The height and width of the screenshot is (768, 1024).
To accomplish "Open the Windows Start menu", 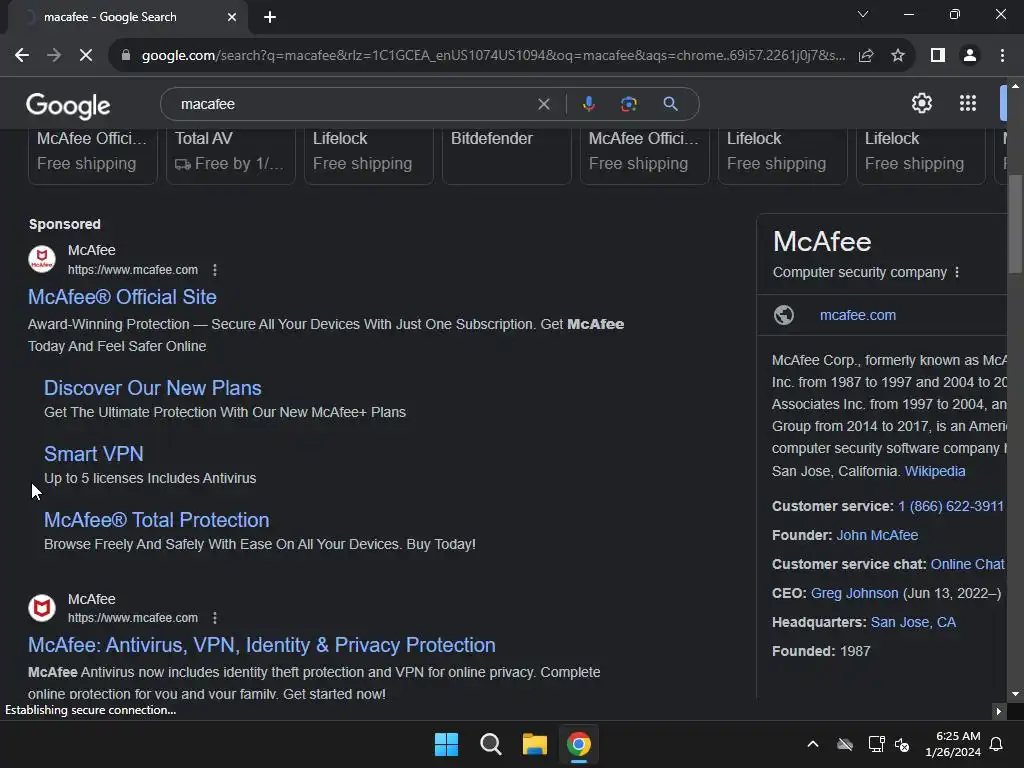I will pyautogui.click(x=447, y=744).
